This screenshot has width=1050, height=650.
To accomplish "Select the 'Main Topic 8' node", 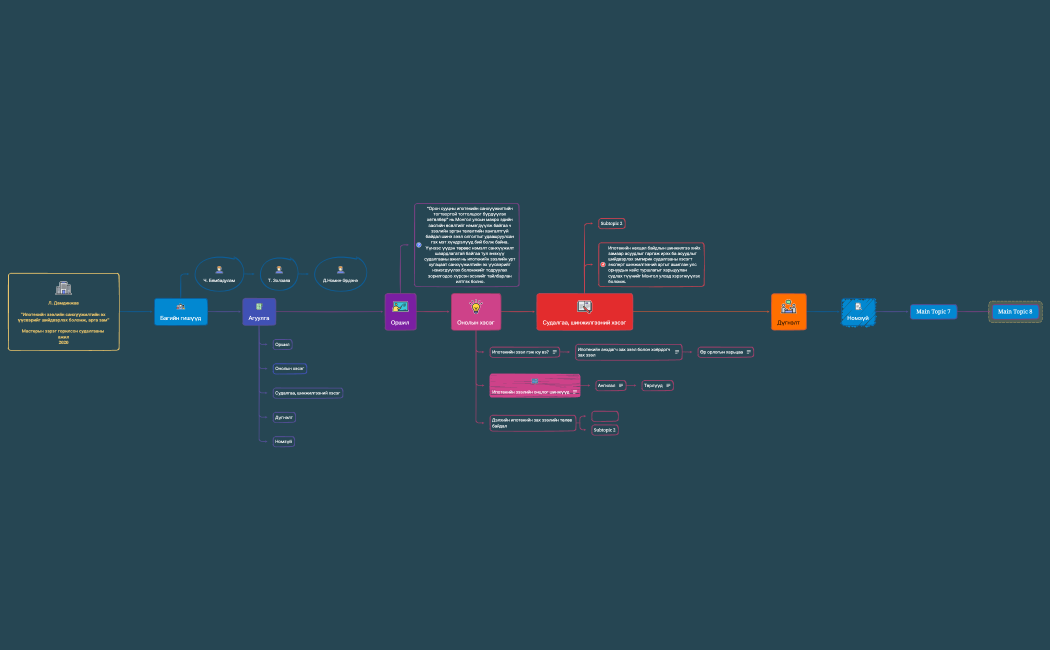I will 1015,312.
